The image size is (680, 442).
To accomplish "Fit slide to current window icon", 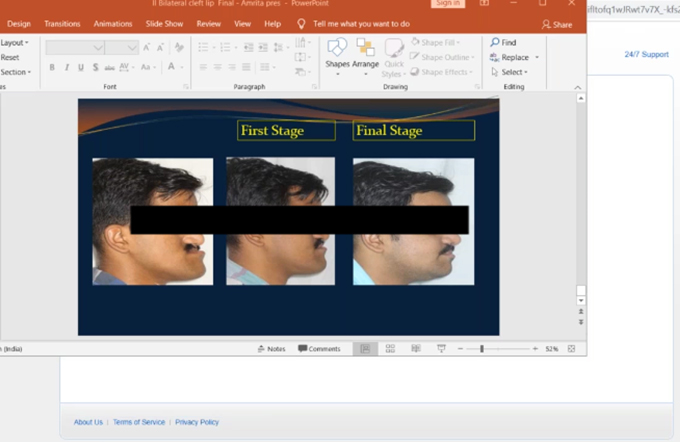I will (572, 349).
